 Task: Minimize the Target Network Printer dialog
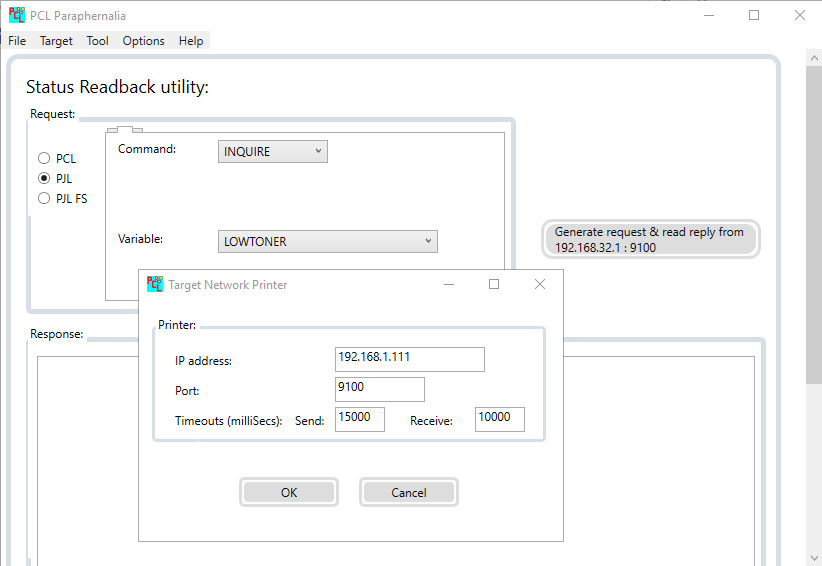(x=449, y=284)
